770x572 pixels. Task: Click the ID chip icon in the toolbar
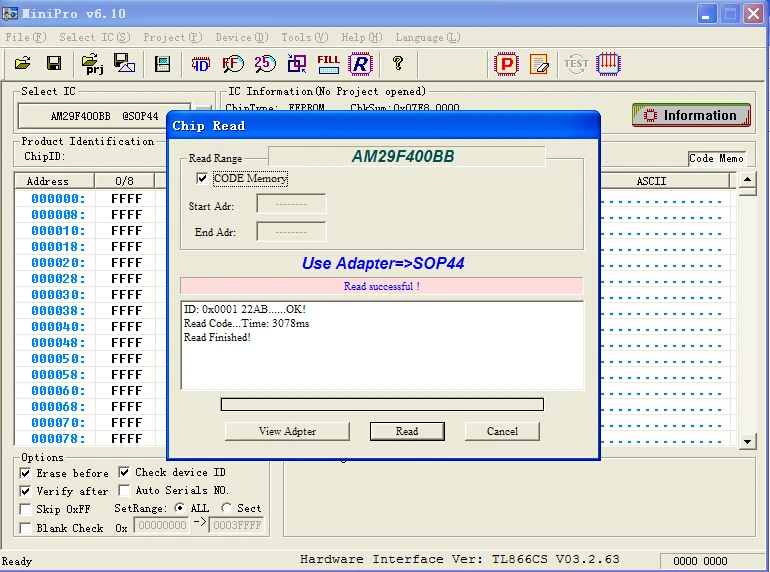click(x=200, y=64)
